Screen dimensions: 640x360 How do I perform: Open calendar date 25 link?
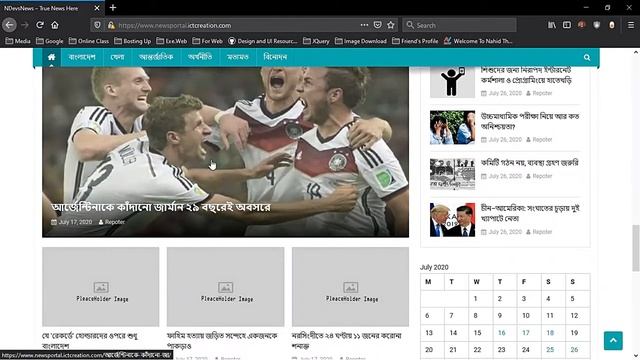(550, 350)
